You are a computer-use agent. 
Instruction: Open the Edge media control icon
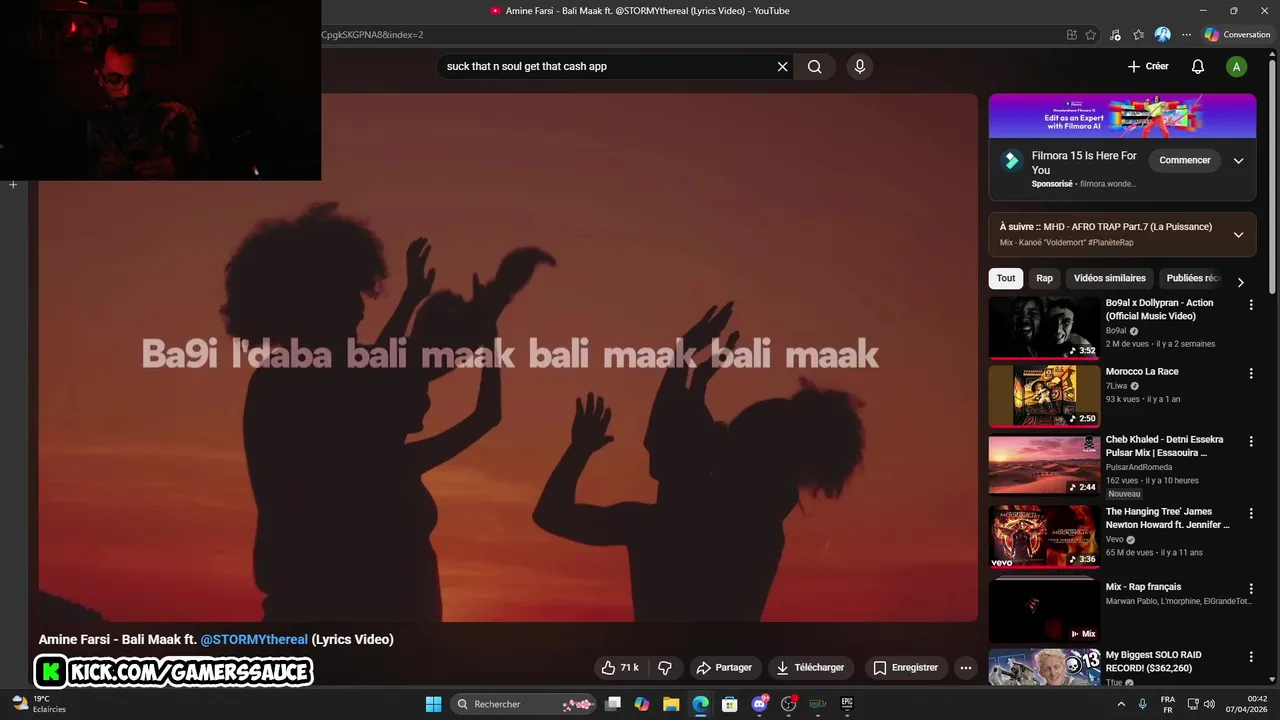(x=1115, y=35)
